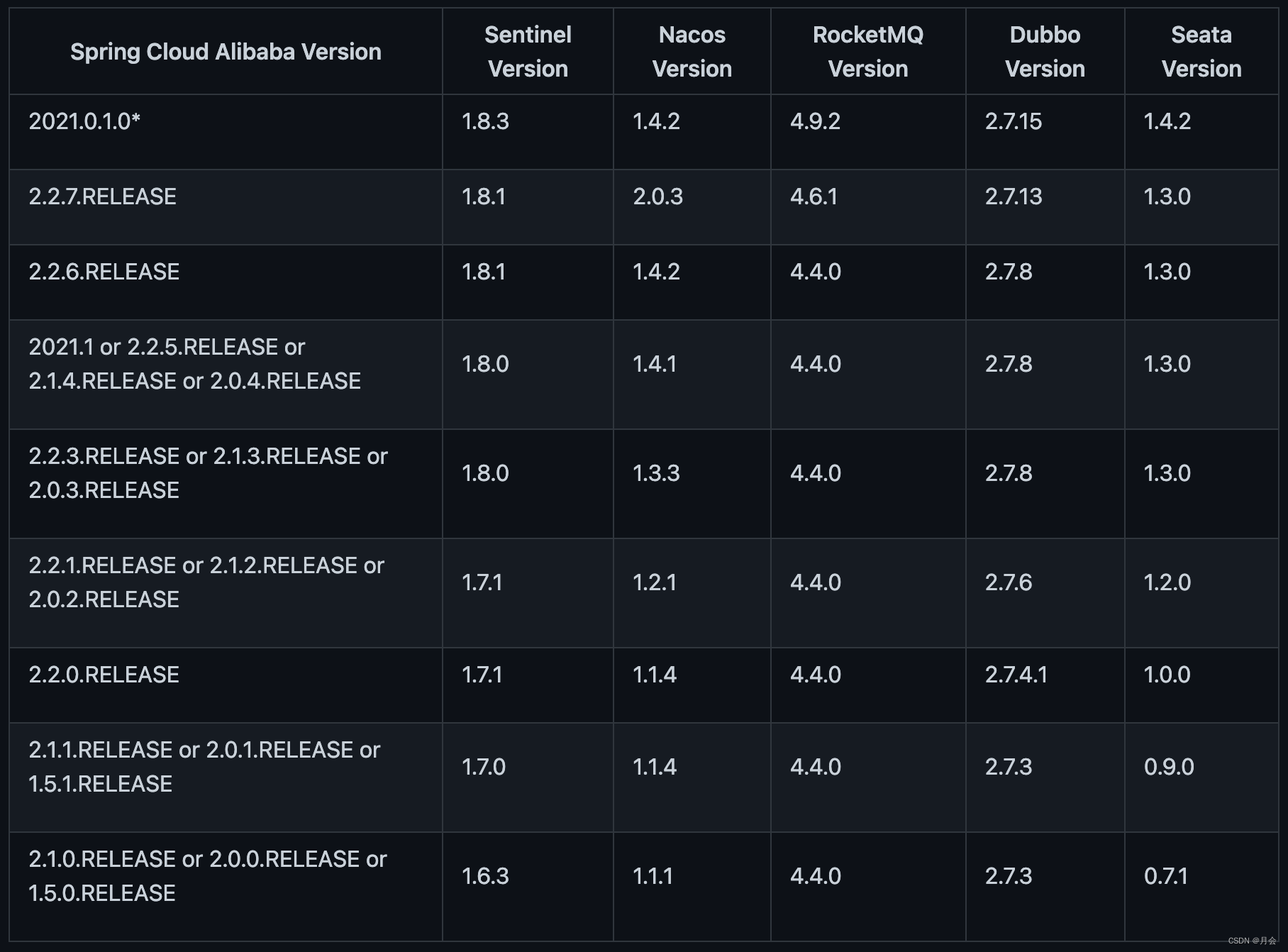Select the 2.2.7.RELEASE row label
The image size is (1288, 952).
click(x=102, y=197)
